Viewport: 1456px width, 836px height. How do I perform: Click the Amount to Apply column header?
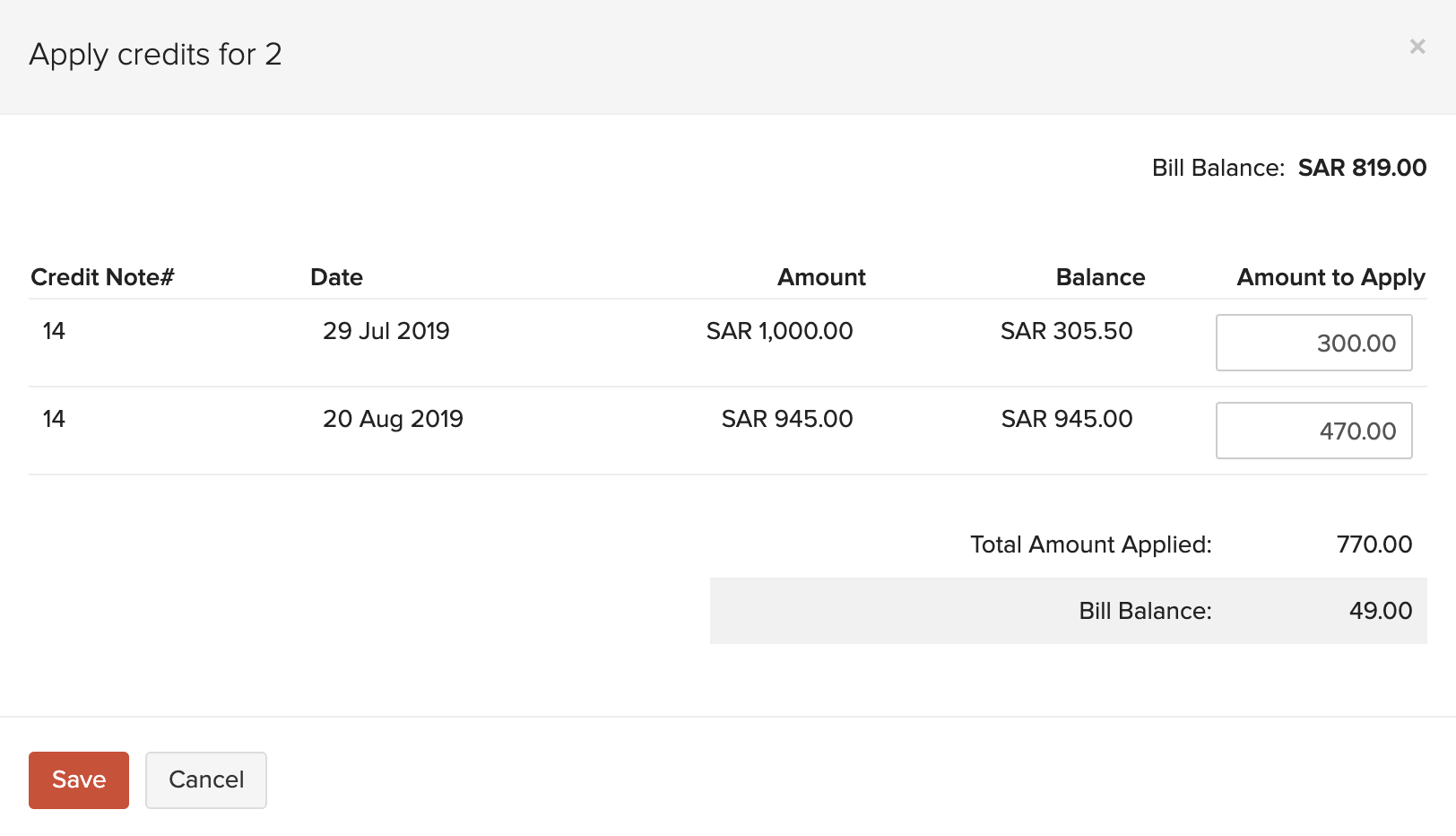coord(1330,277)
